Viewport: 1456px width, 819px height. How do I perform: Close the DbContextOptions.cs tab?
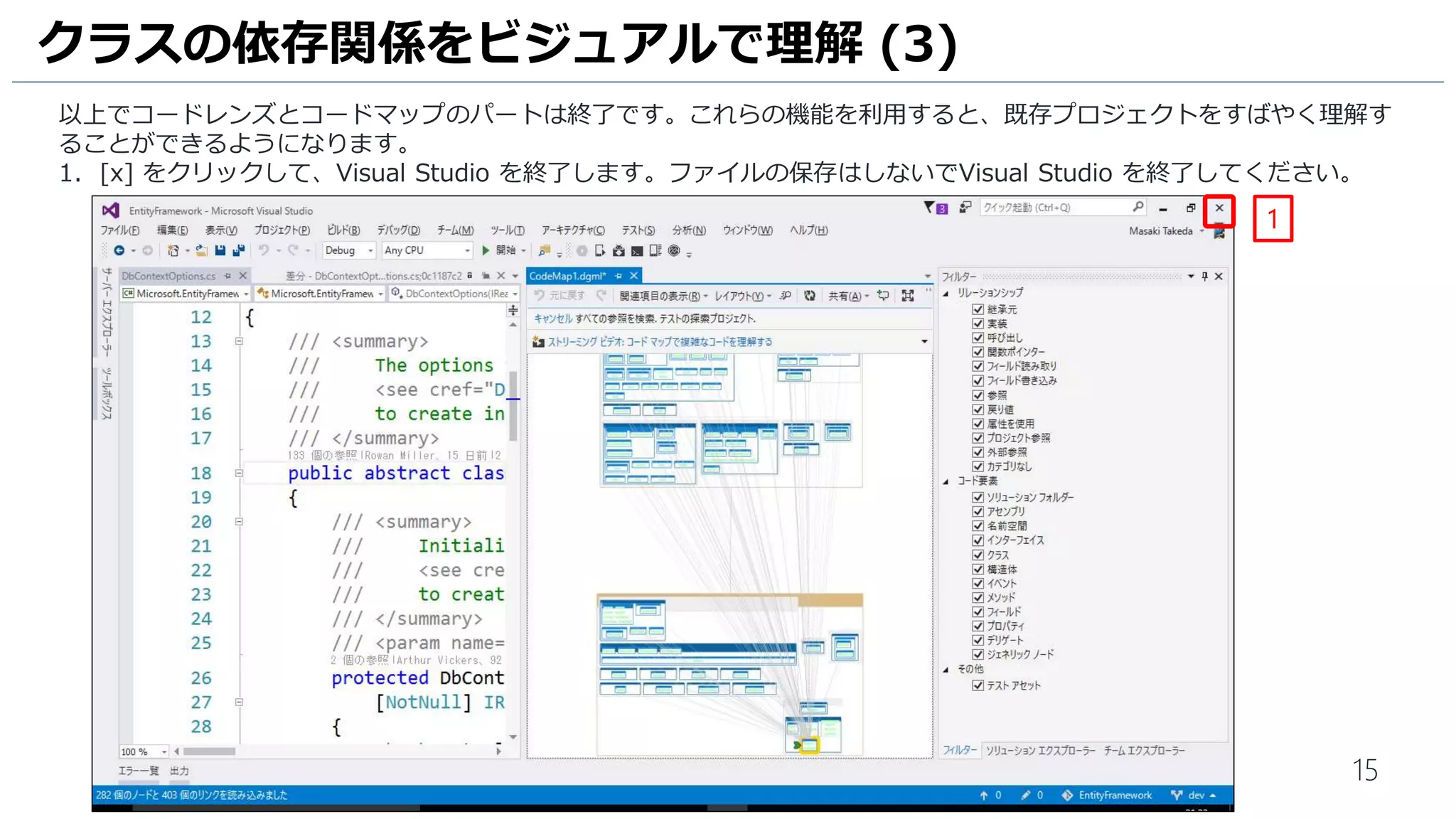coord(243,276)
